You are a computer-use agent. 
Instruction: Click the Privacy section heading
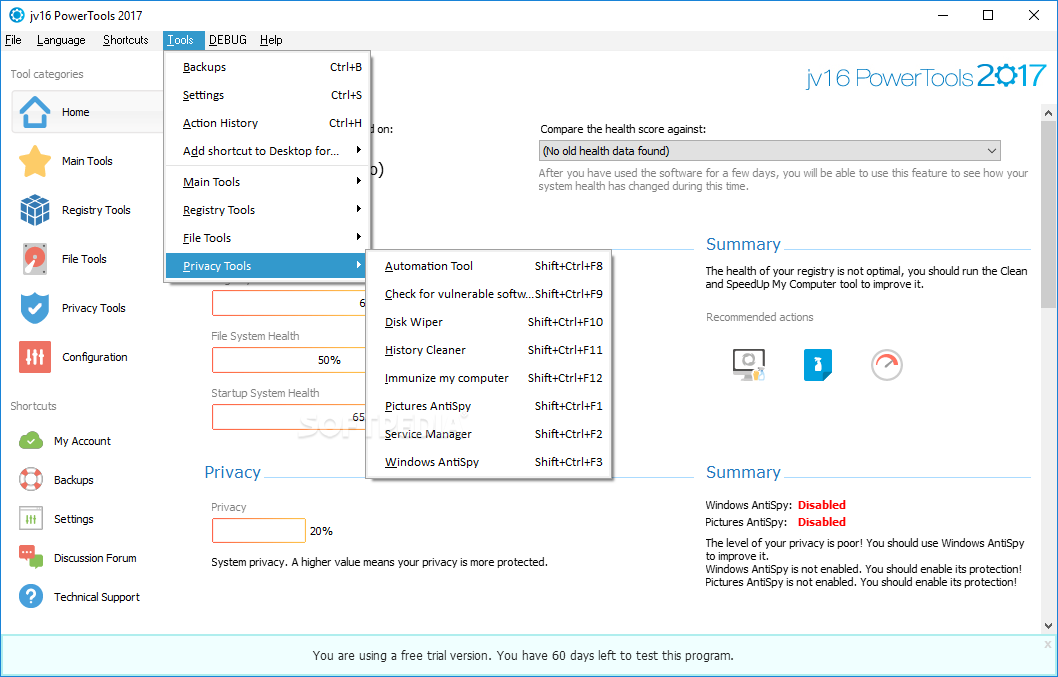[233, 472]
